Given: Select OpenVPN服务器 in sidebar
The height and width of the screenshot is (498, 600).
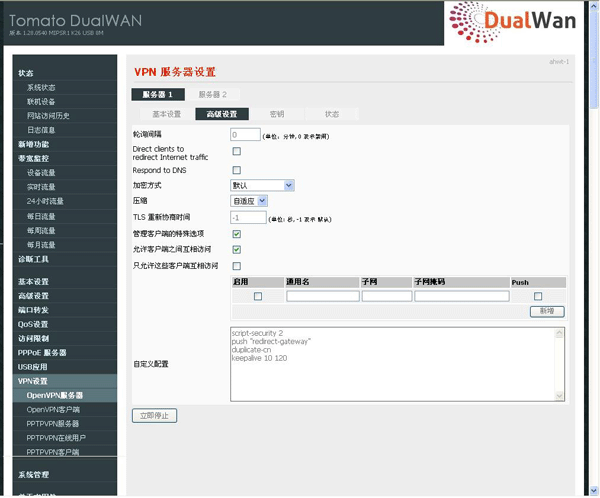Looking at the screenshot, I should pos(55,395).
